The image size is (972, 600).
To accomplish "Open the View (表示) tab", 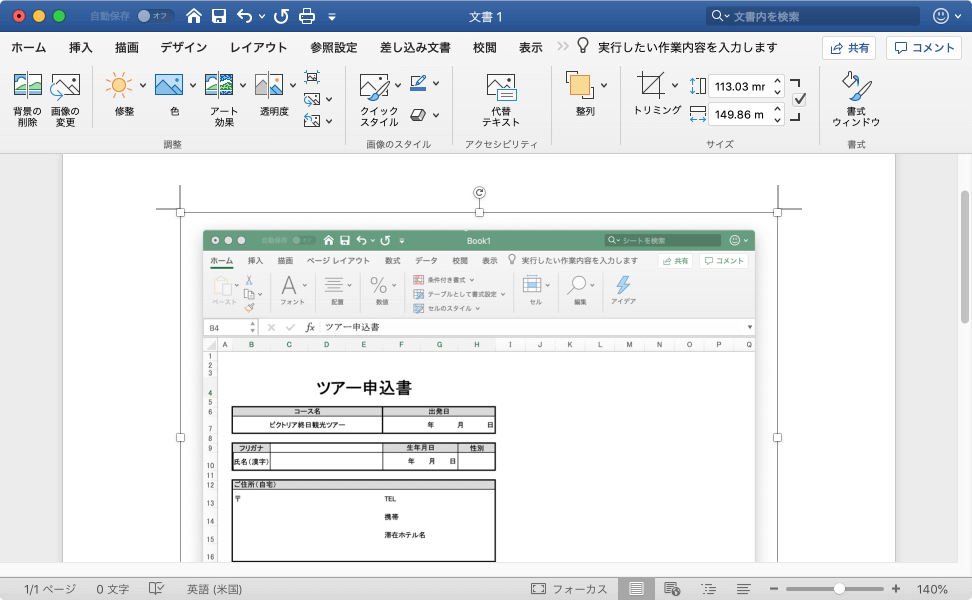I will (x=531, y=47).
